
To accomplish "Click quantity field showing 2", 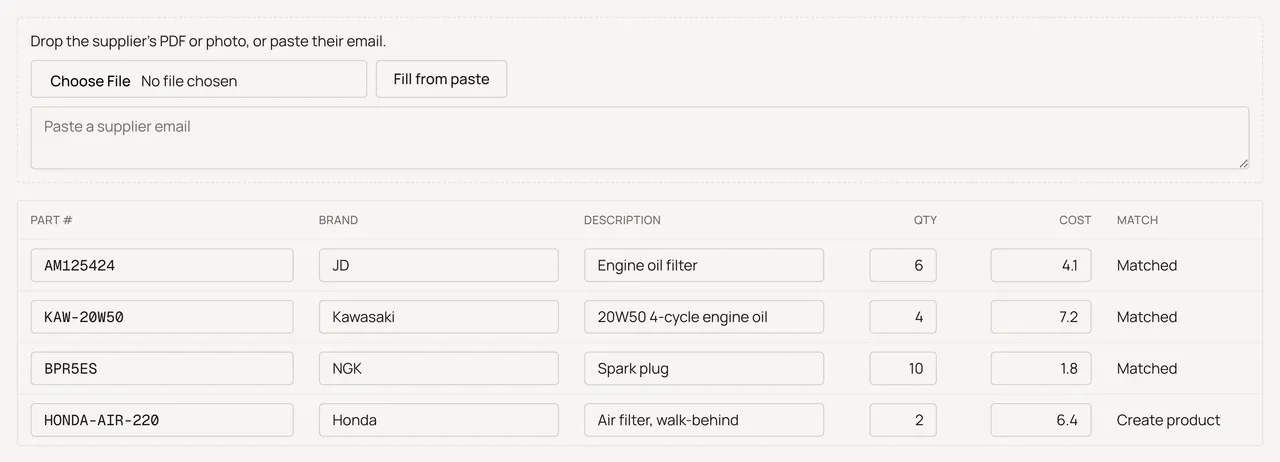I will click(903, 420).
